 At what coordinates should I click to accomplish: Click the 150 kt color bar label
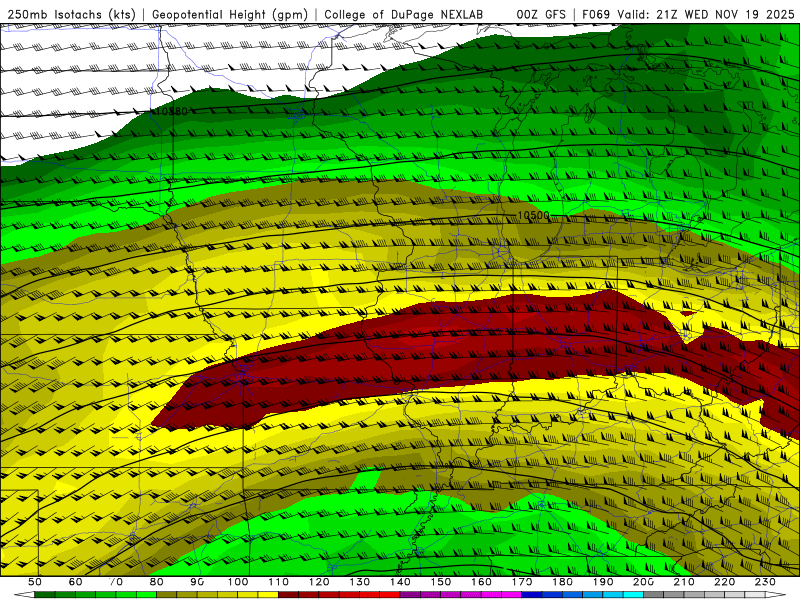pos(441,582)
